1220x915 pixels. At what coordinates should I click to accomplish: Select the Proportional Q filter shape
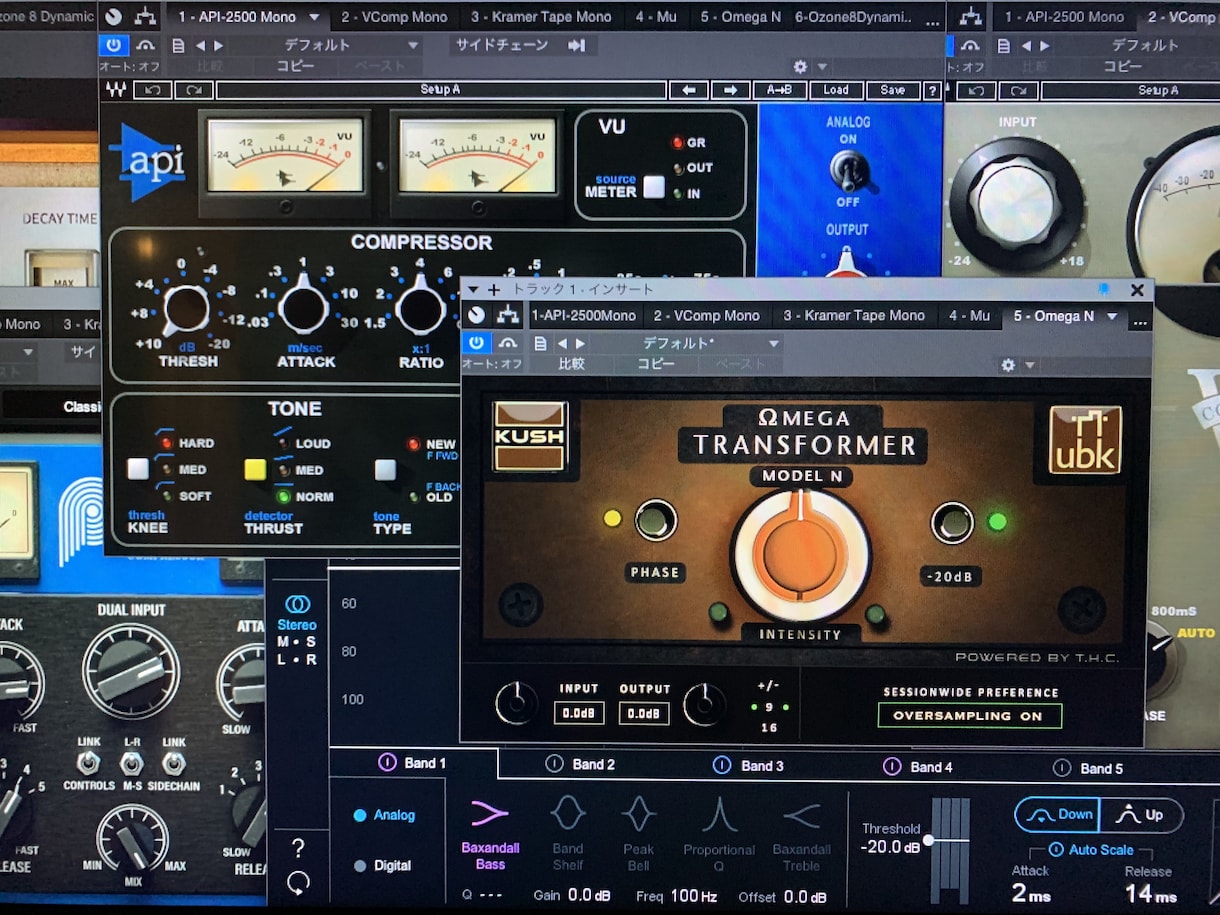[x=719, y=834]
